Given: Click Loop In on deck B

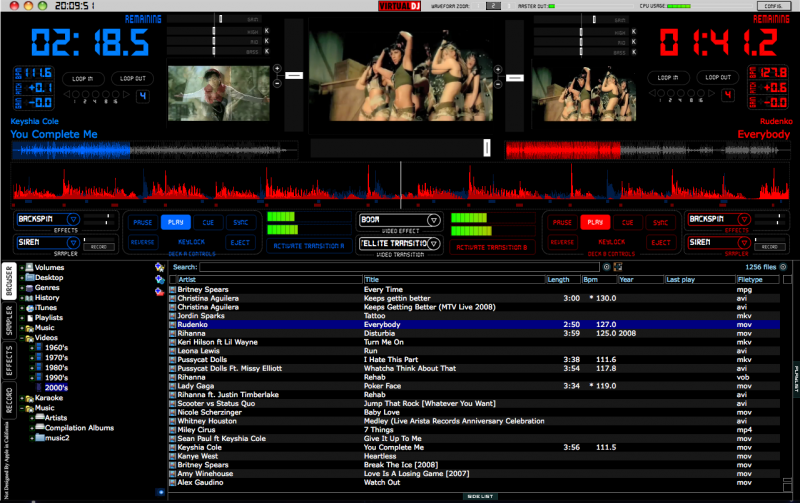Looking at the screenshot, I should [x=668, y=78].
